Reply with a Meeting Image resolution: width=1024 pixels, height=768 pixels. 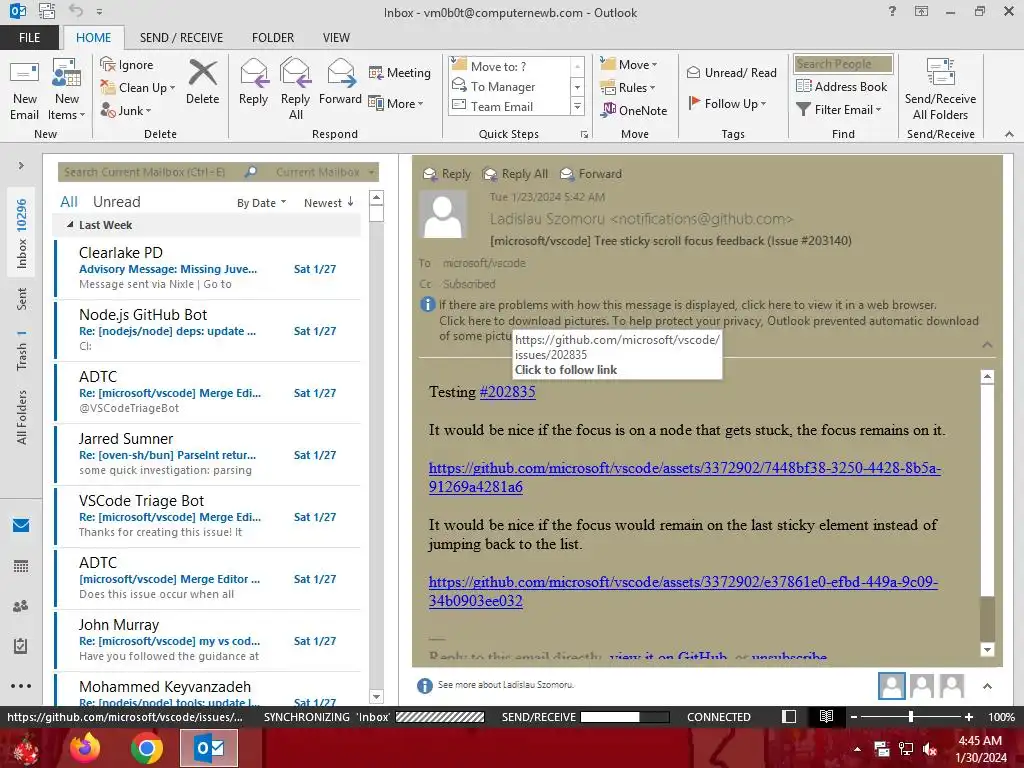click(x=400, y=72)
